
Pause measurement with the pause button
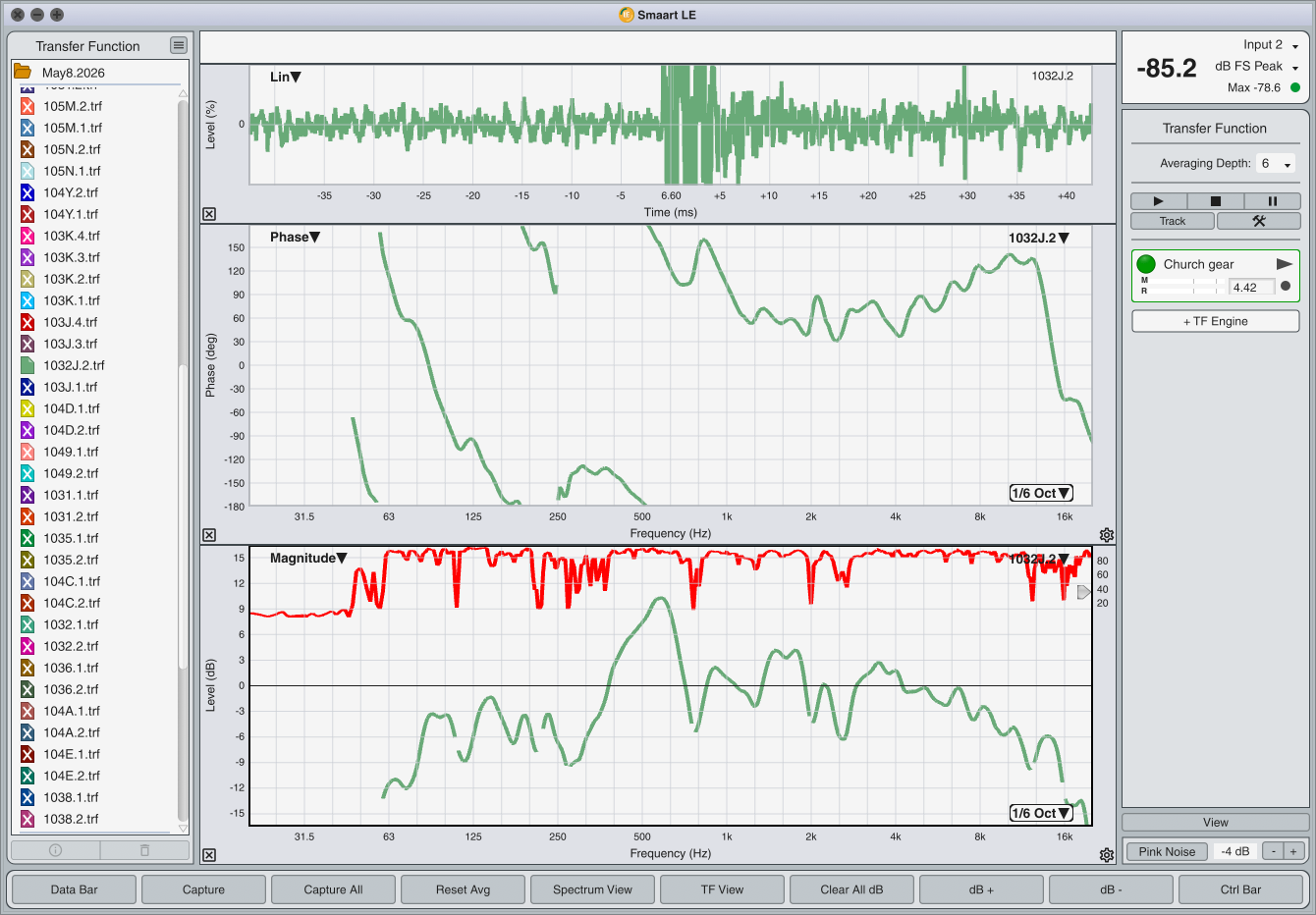[1272, 201]
